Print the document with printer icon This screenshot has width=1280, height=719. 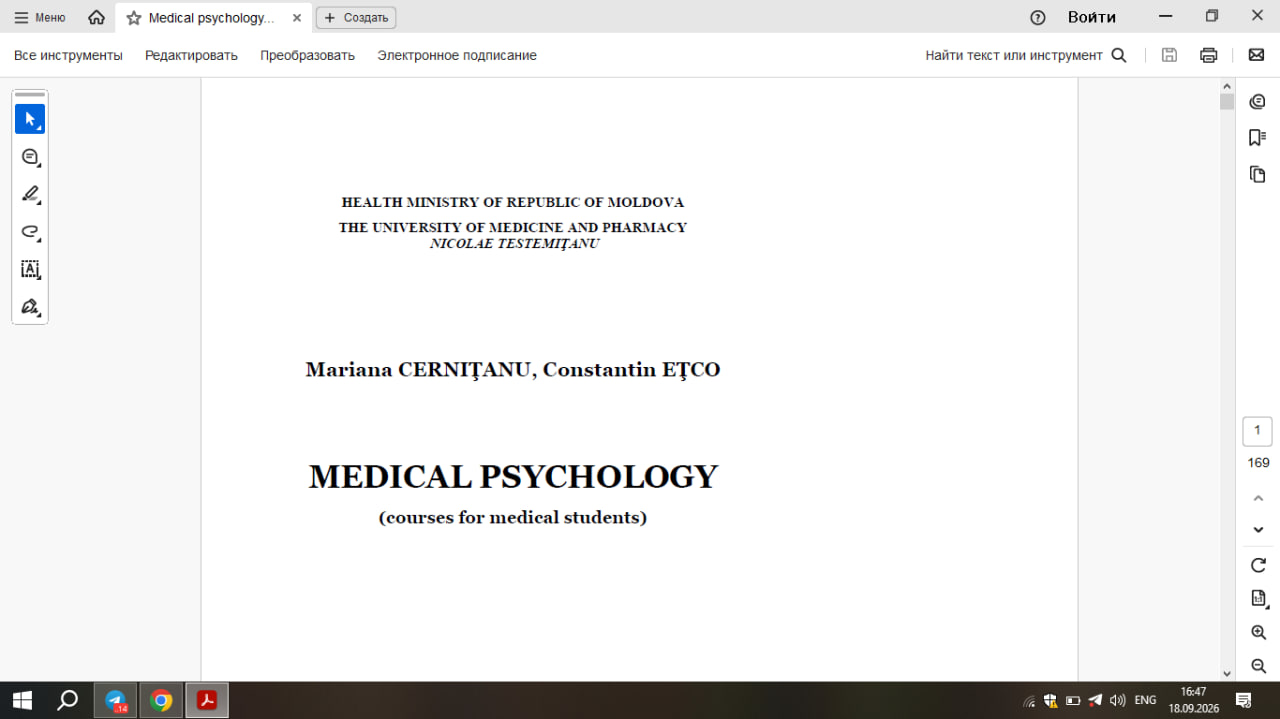pyautogui.click(x=1209, y=55)
